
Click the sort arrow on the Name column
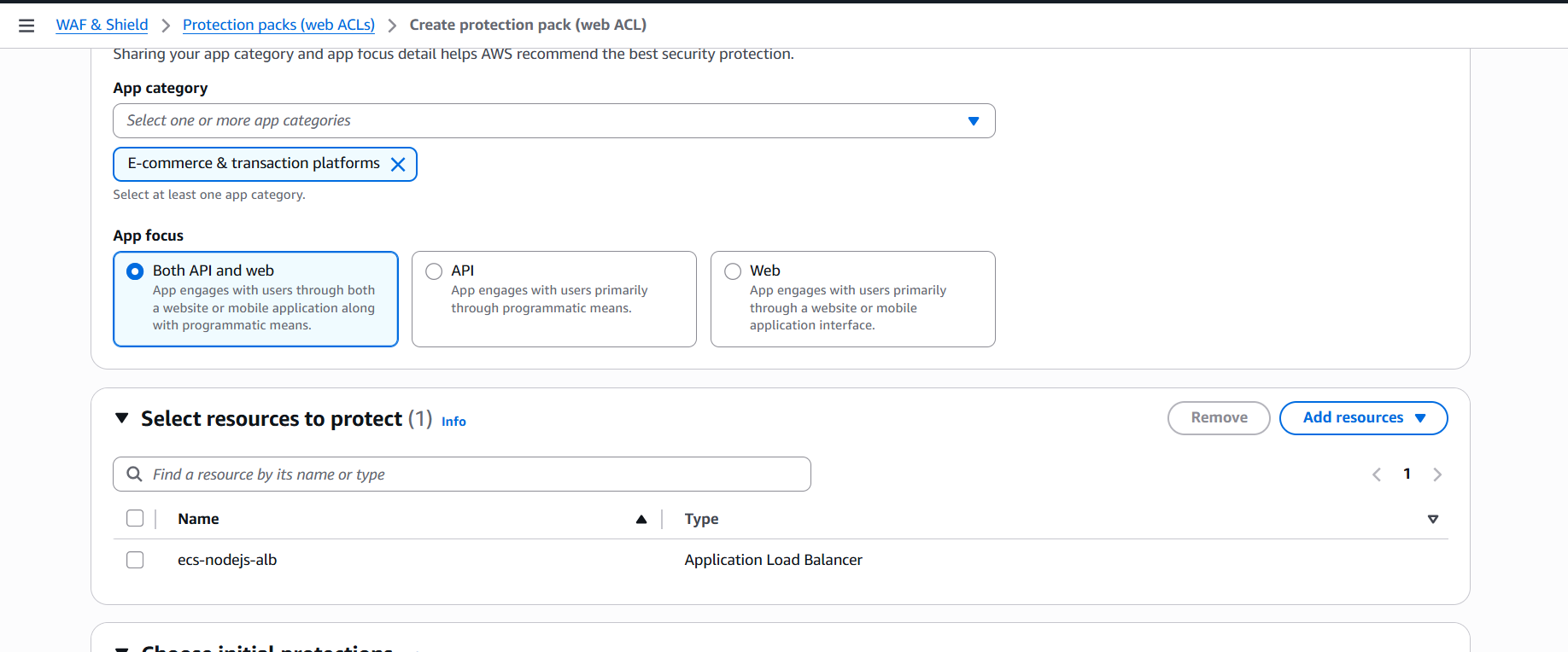[641, 518]
